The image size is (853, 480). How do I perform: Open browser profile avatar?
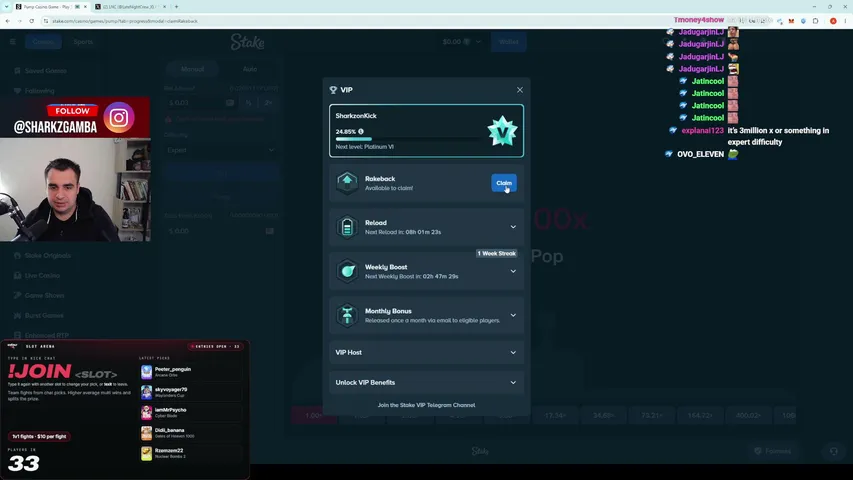pos(833,21)
